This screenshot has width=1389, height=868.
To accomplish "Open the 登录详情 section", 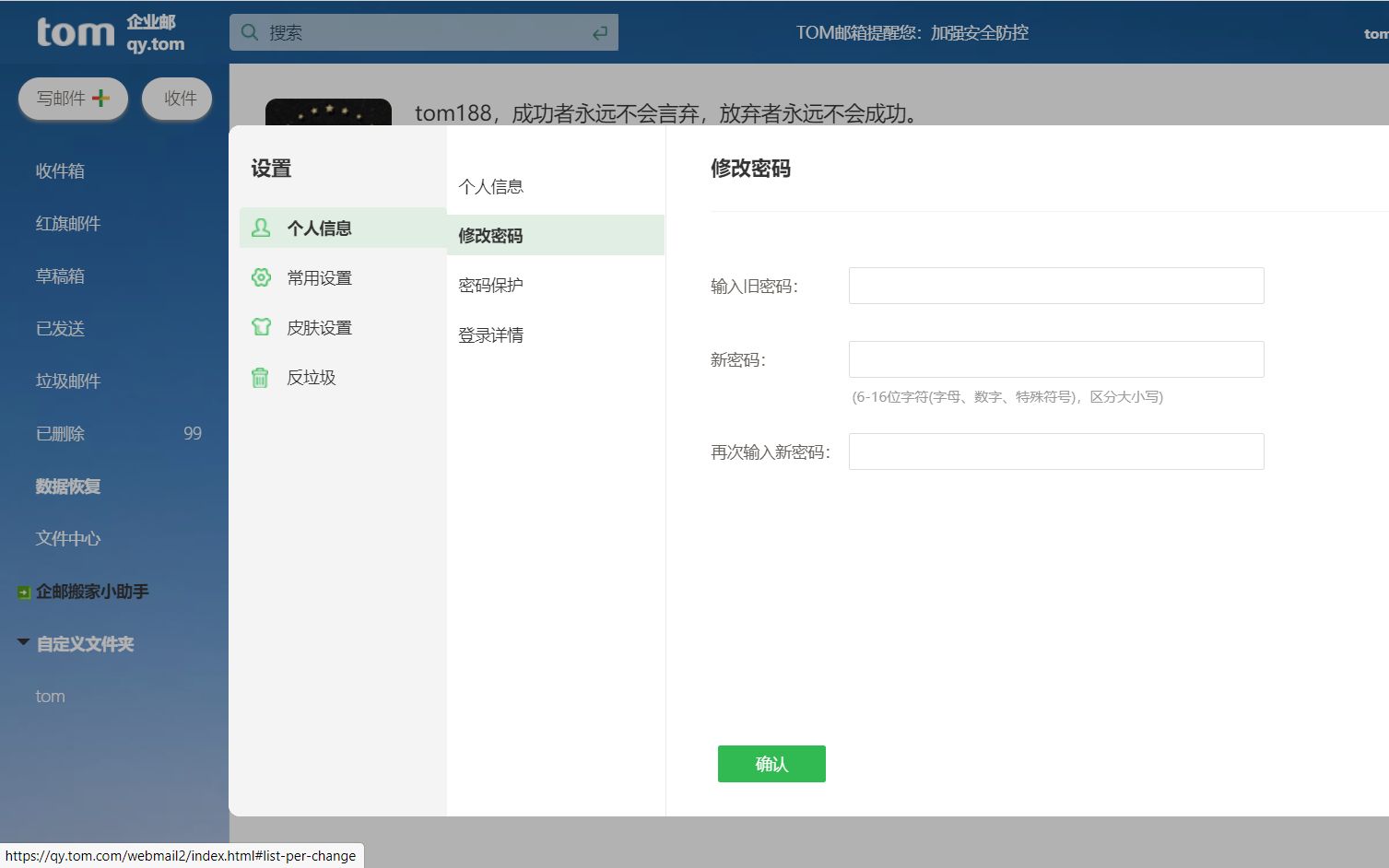I will coord(489,334).
